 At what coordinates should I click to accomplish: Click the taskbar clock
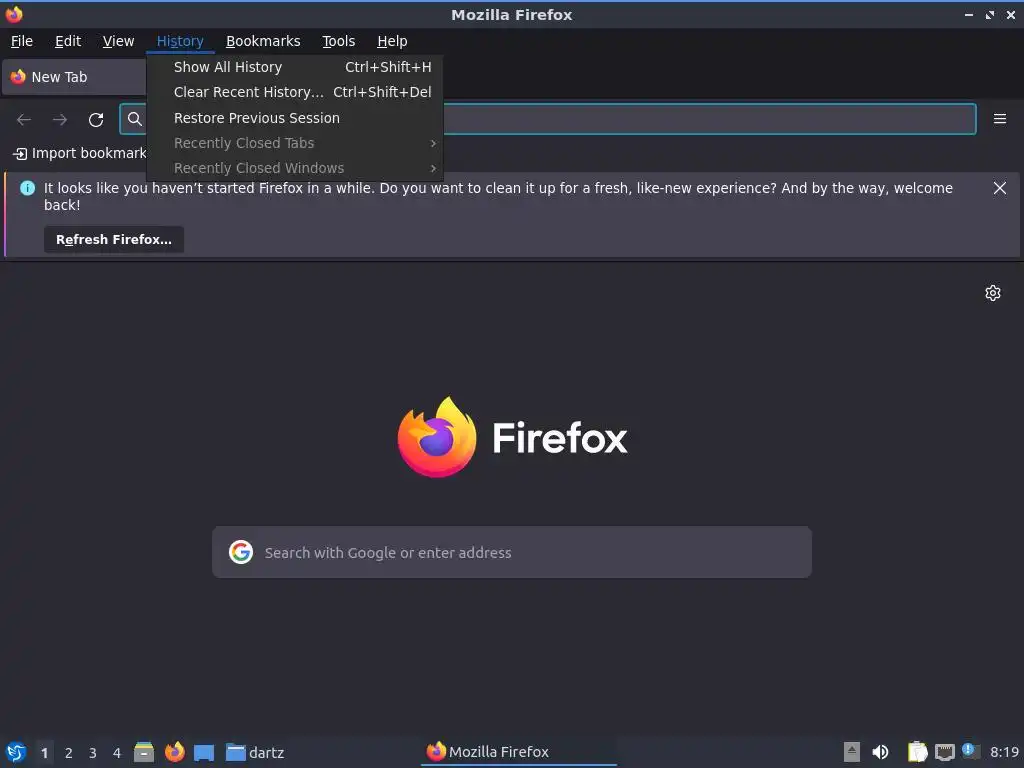(x=1004, y=752)
